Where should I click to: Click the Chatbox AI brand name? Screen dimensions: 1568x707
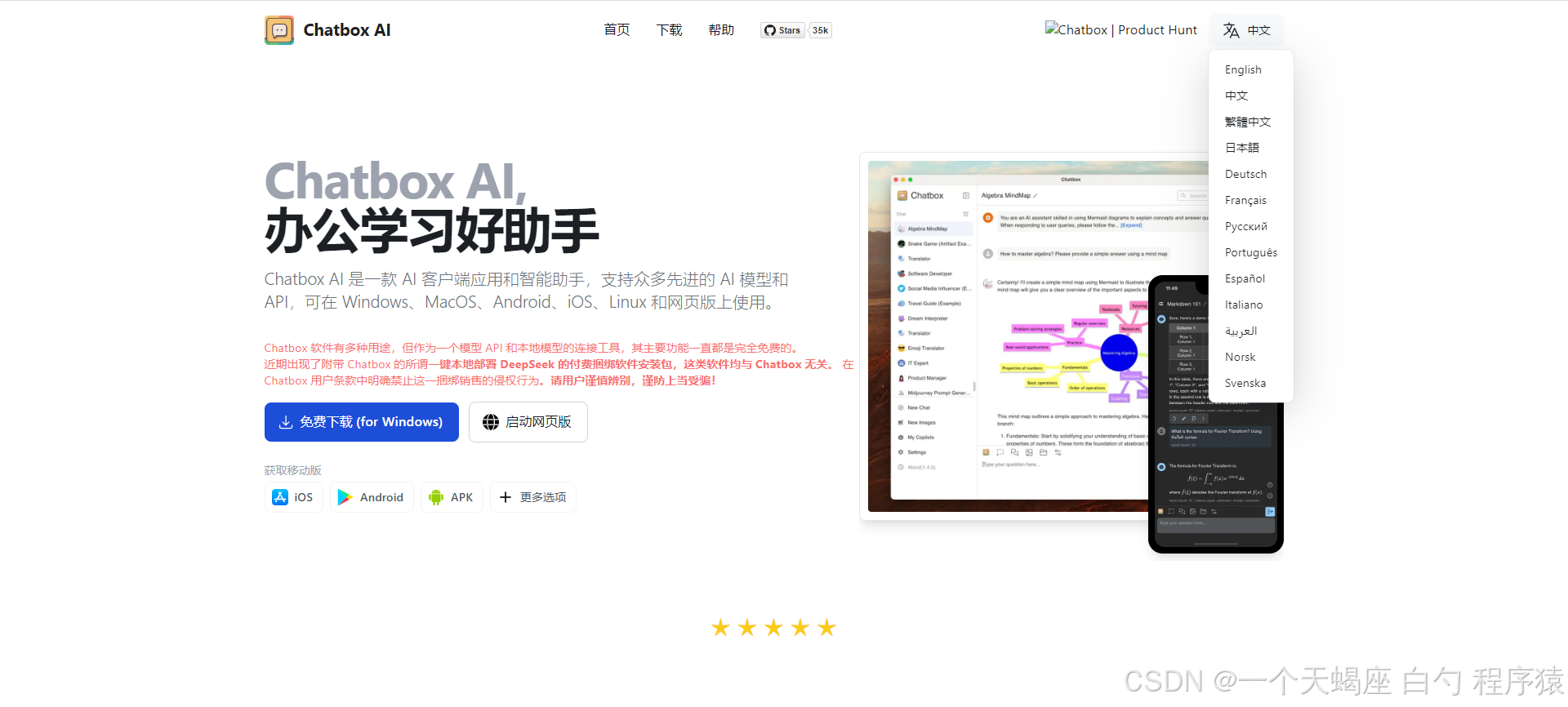[347, 30]
